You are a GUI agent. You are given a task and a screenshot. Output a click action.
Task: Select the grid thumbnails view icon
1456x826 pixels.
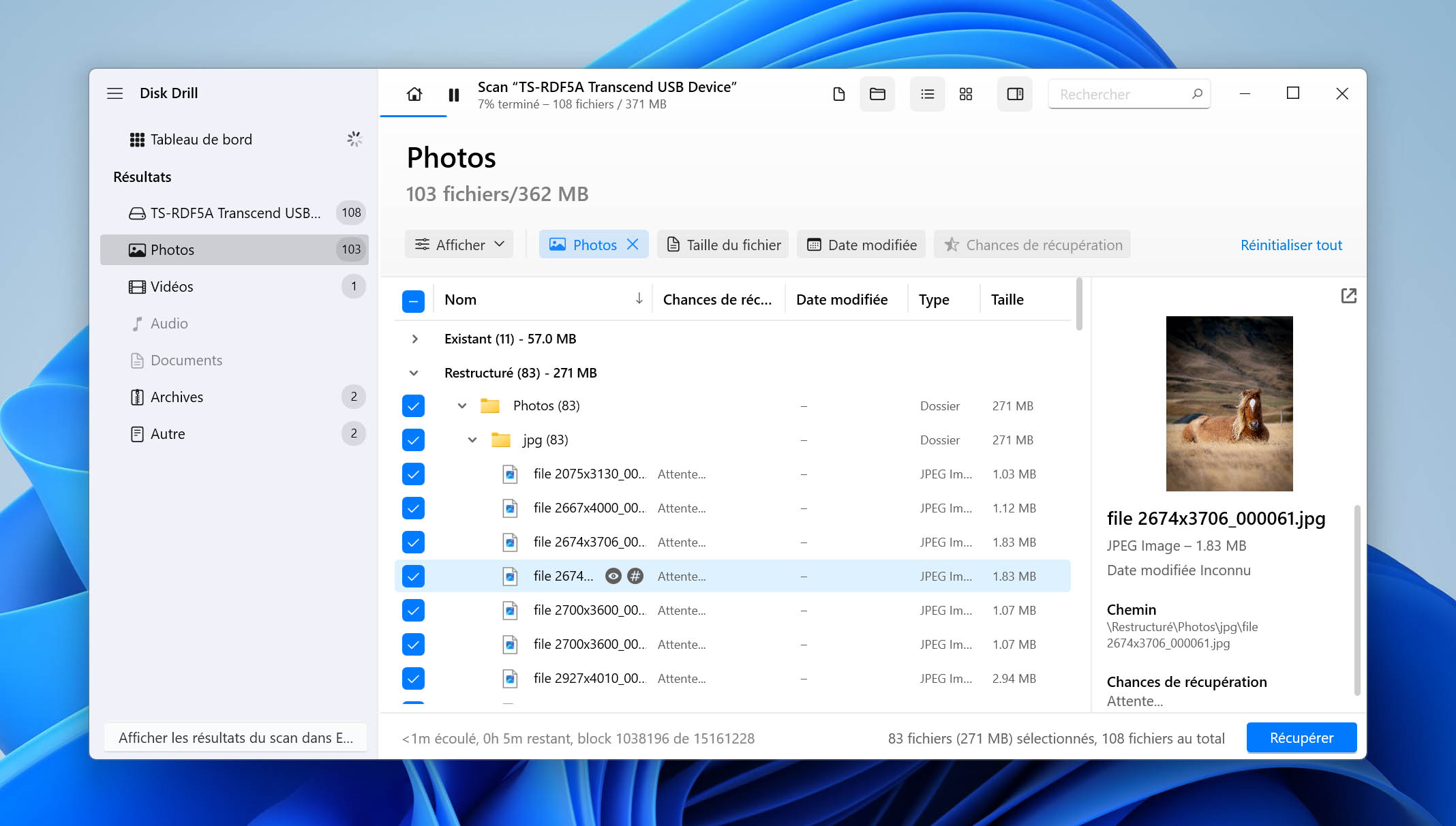coord(966,94)
